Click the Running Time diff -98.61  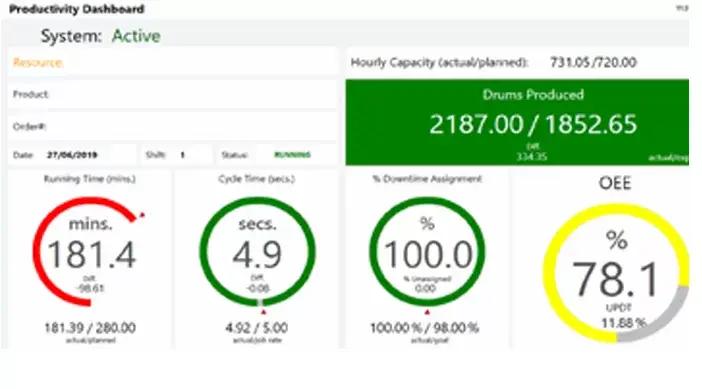(90, 288)
